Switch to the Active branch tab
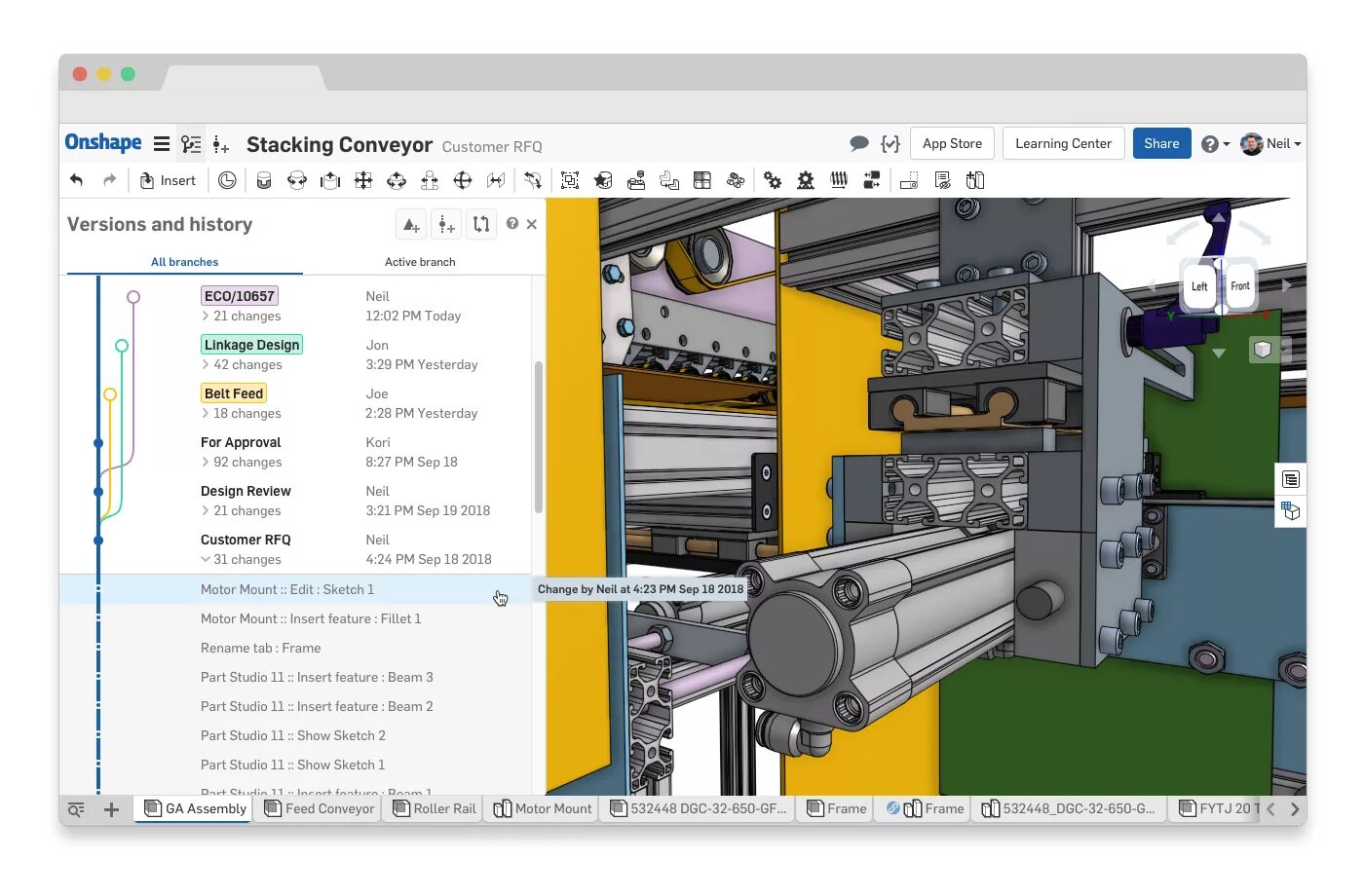 (x=420, y=262)
